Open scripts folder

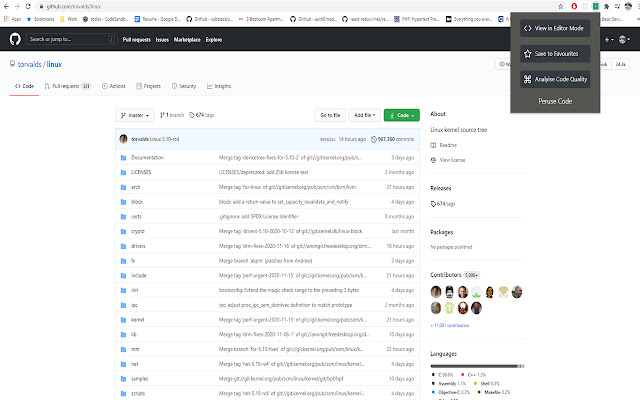[x=138, y=393]
